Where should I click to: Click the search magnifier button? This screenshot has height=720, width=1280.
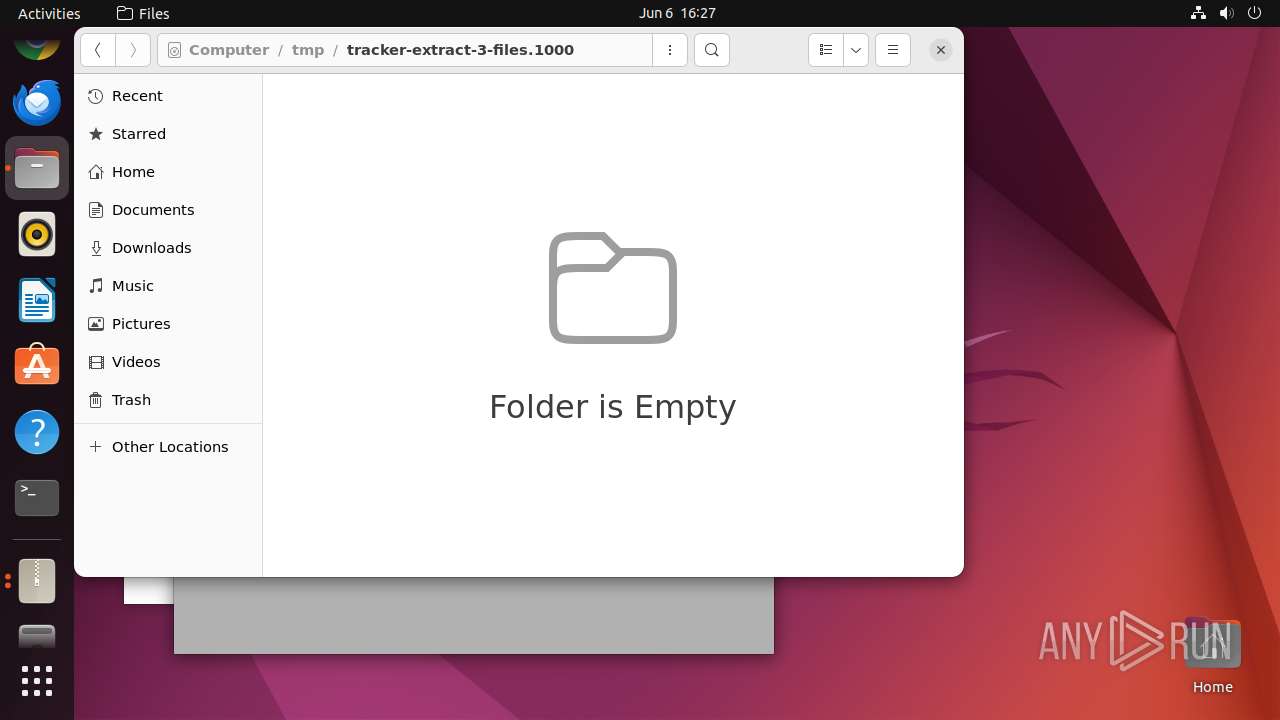click(712, 50)
